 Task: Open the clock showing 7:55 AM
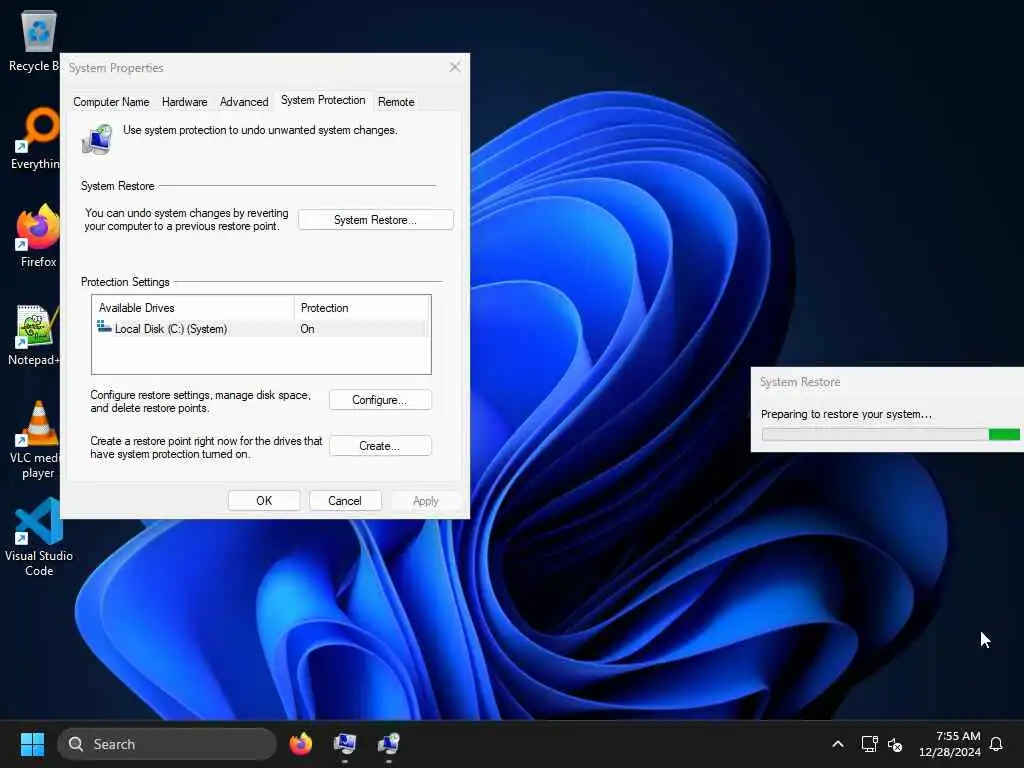[950, 744]
